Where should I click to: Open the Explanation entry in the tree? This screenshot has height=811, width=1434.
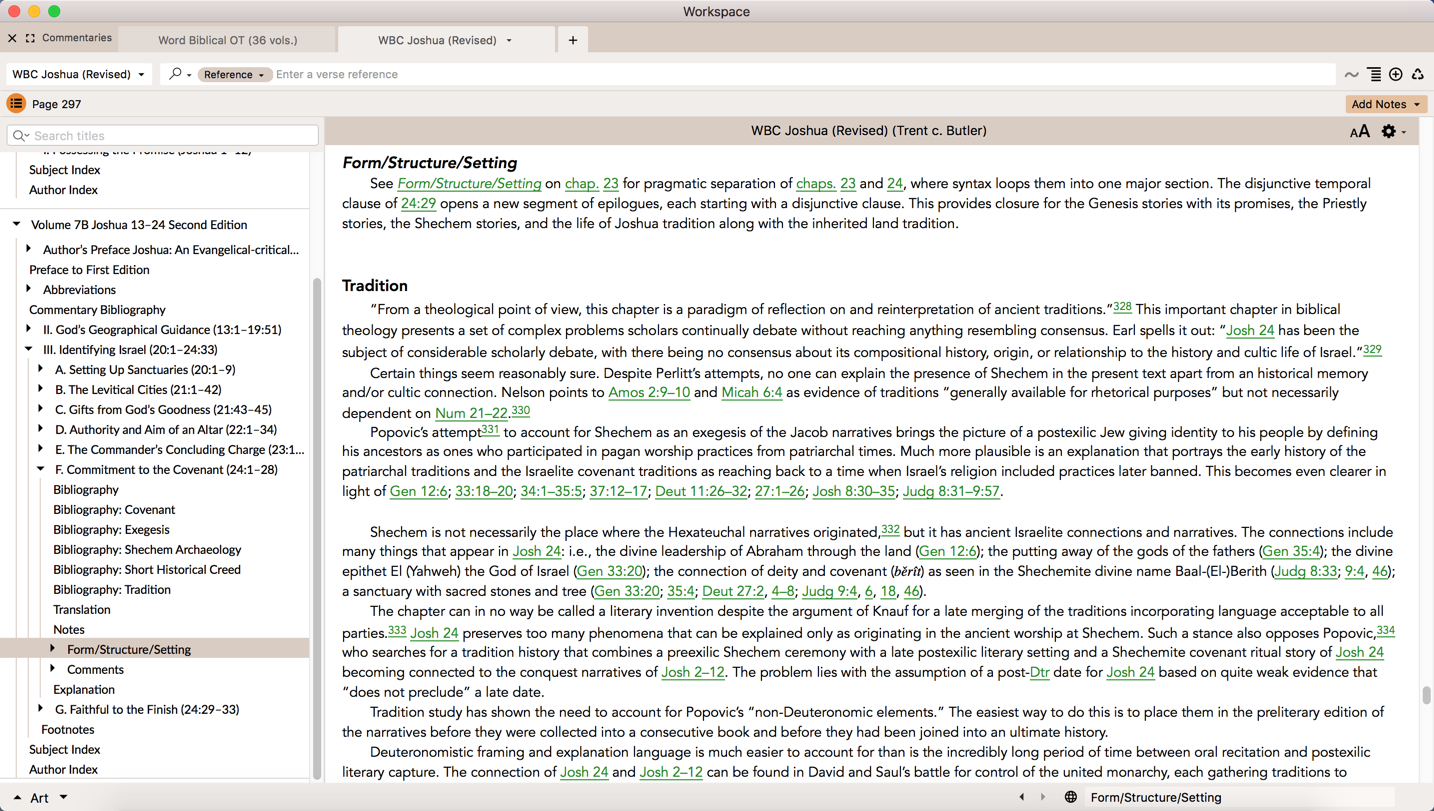(84, 689)
